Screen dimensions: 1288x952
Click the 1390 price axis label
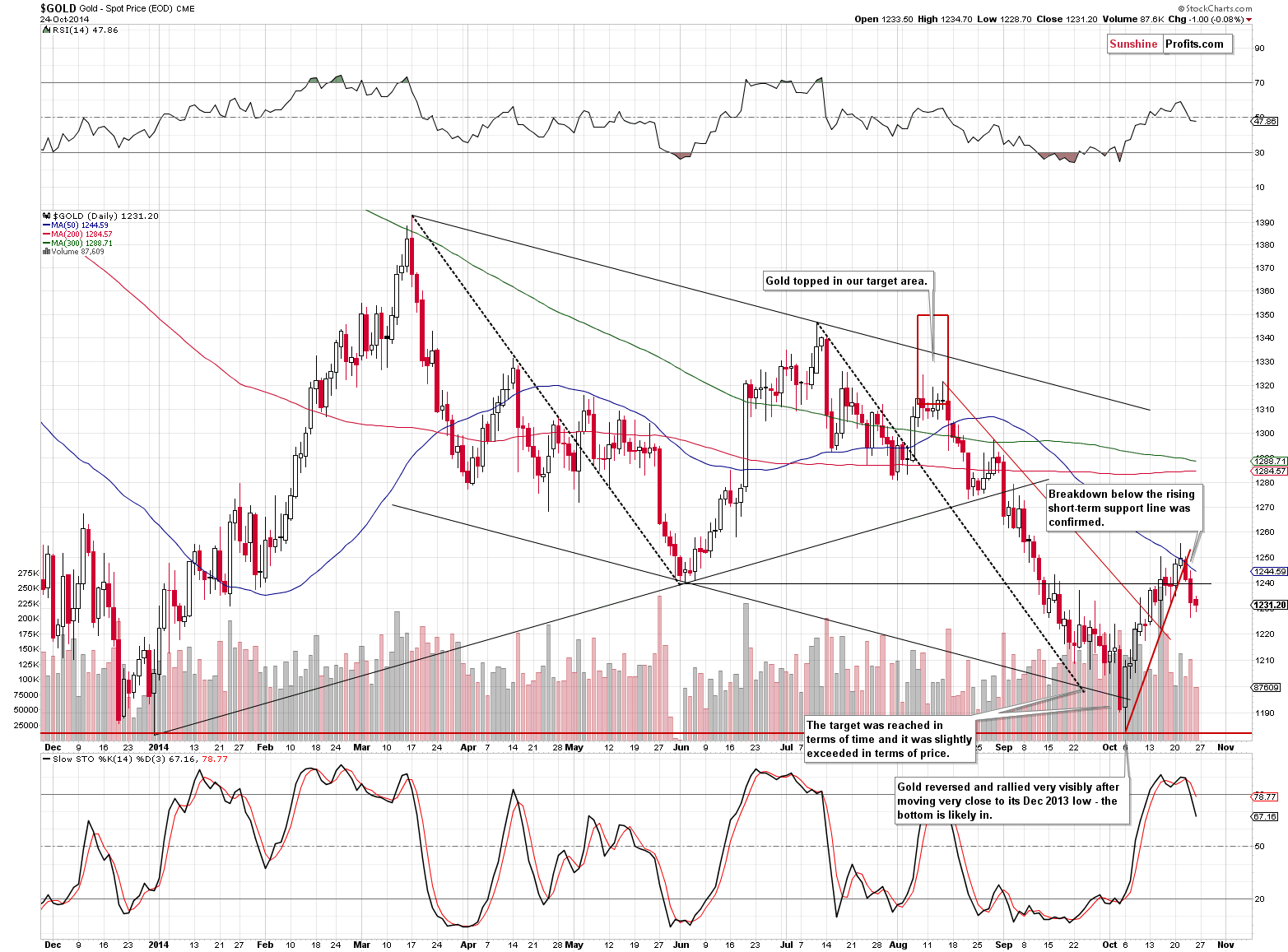coord(1265,223)
